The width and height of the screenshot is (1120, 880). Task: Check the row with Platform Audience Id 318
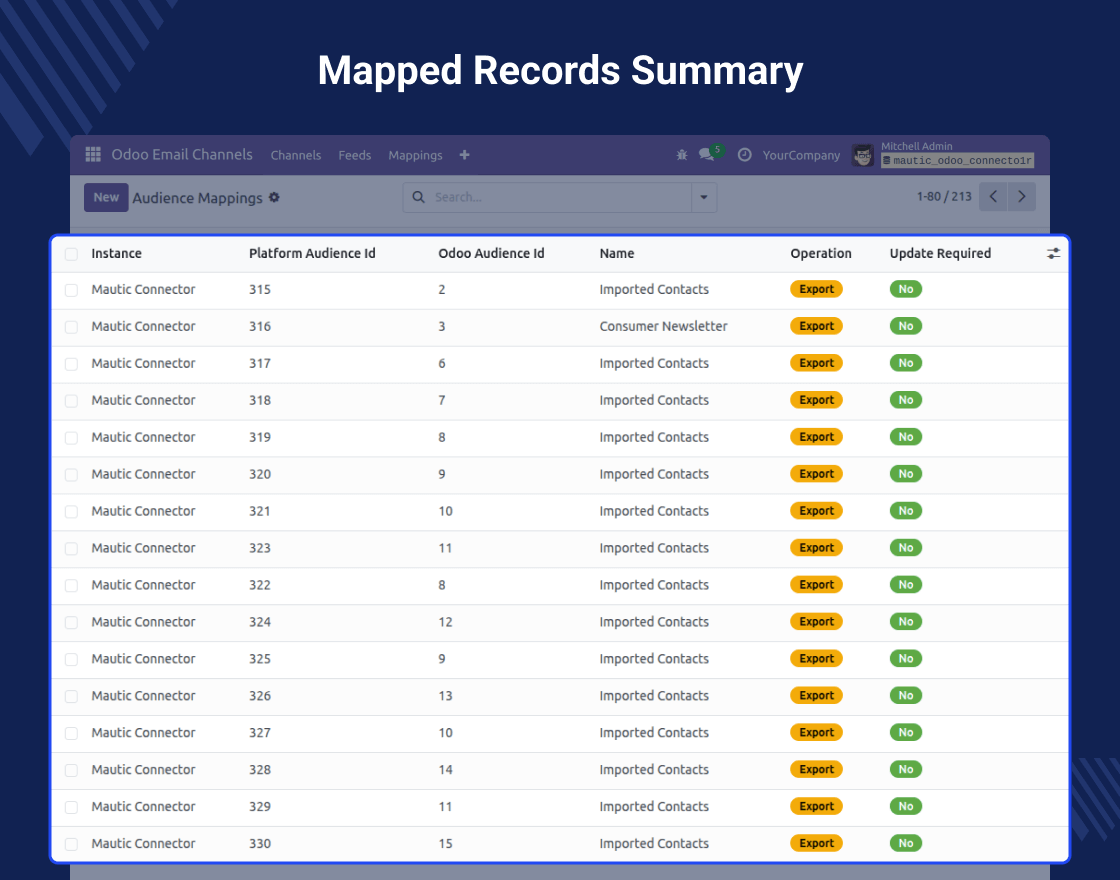[71, 401]
